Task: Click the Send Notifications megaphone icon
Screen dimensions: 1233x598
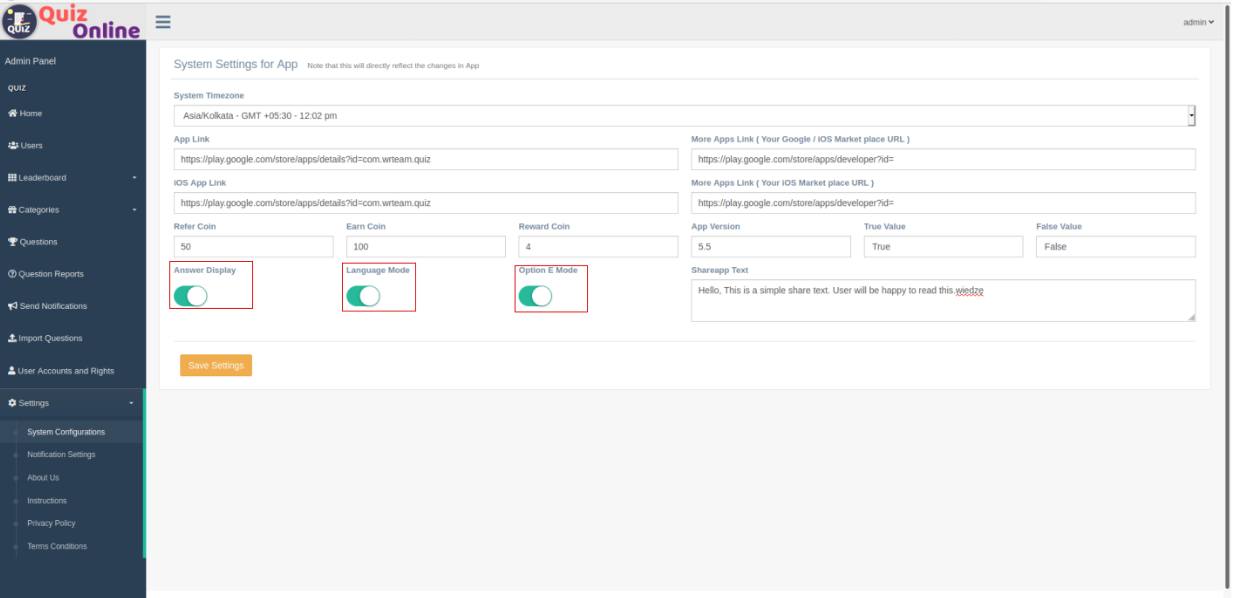Action: click(x=13, y=306)
